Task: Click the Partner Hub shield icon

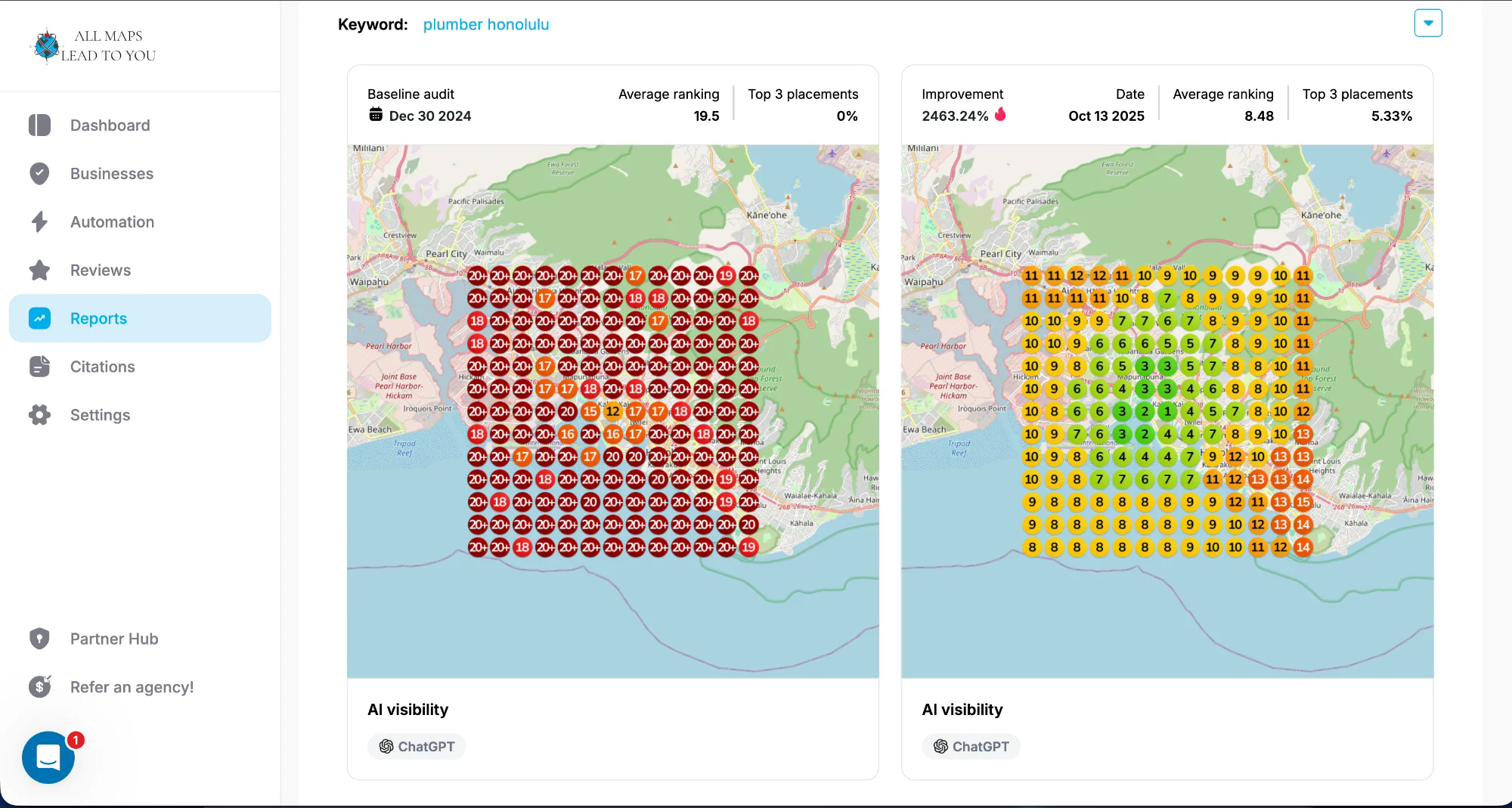Action: (x=39, y=639)
